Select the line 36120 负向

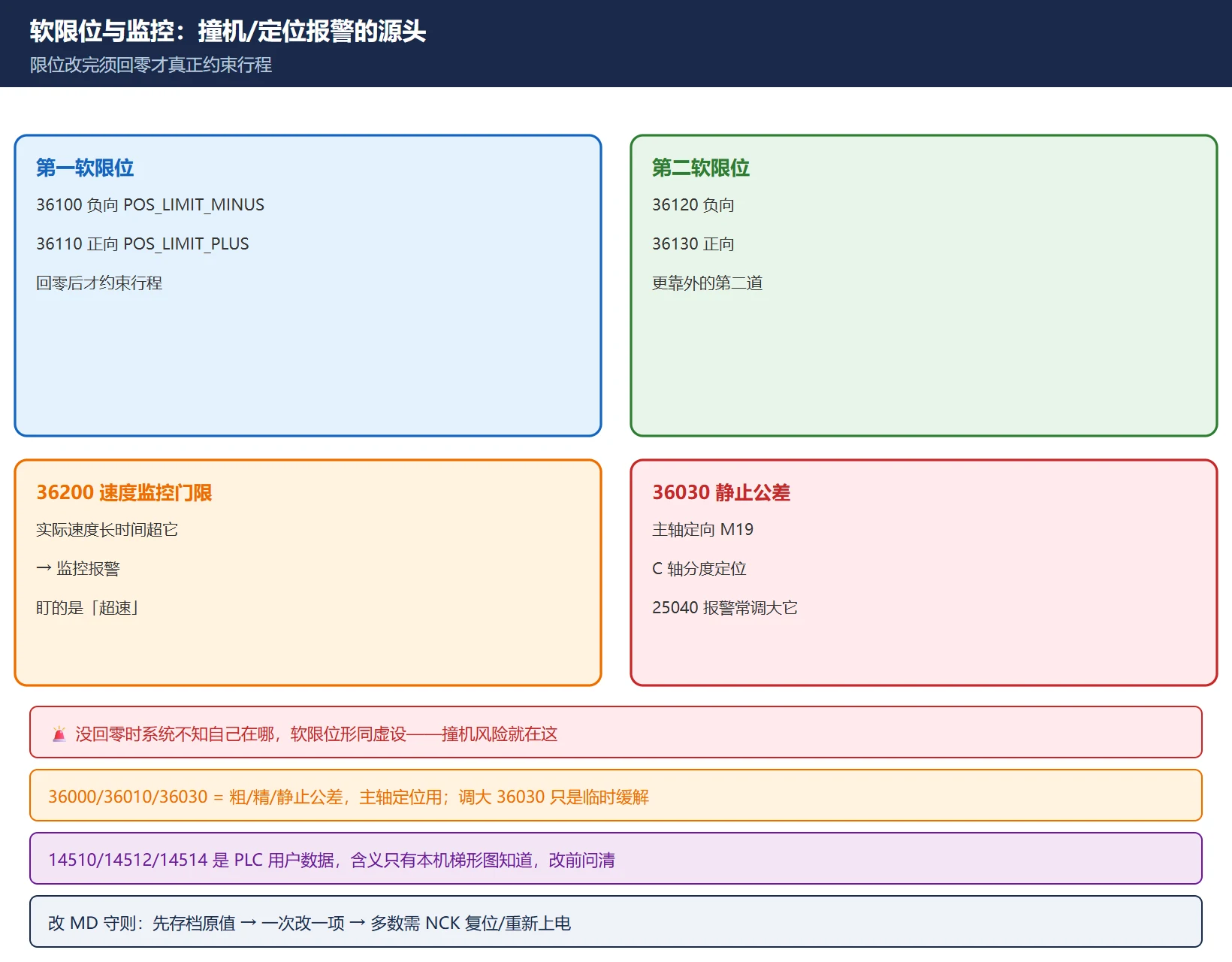pyautogui.click(x=693, y=205)
